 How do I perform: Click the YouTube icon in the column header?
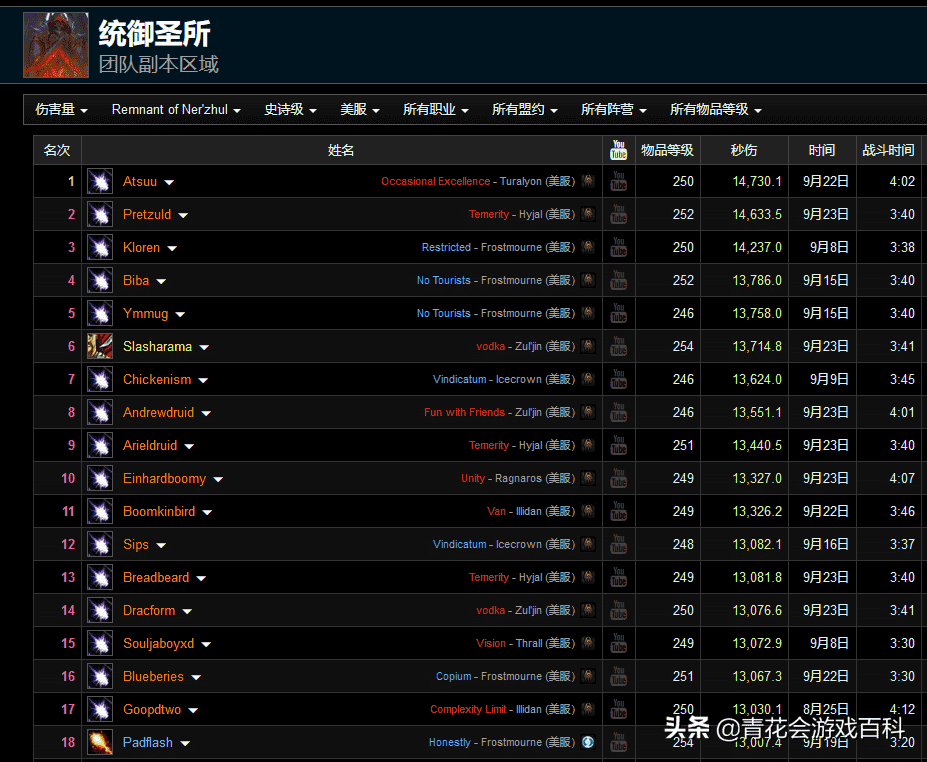[x=619, y=150]
